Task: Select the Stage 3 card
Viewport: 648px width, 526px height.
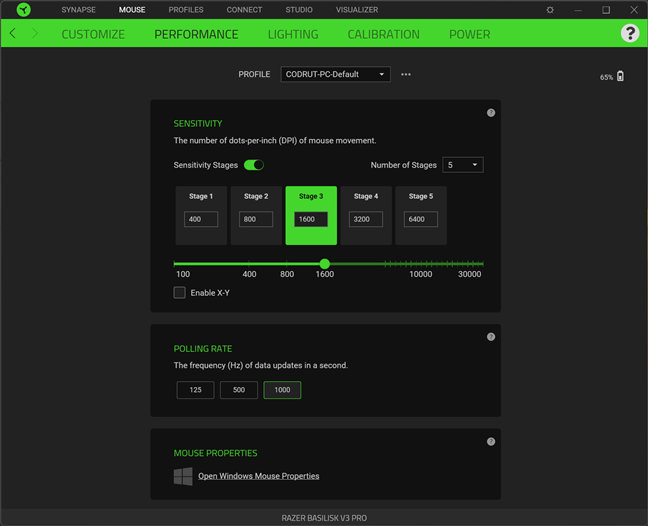Action: tap(311, 215)
